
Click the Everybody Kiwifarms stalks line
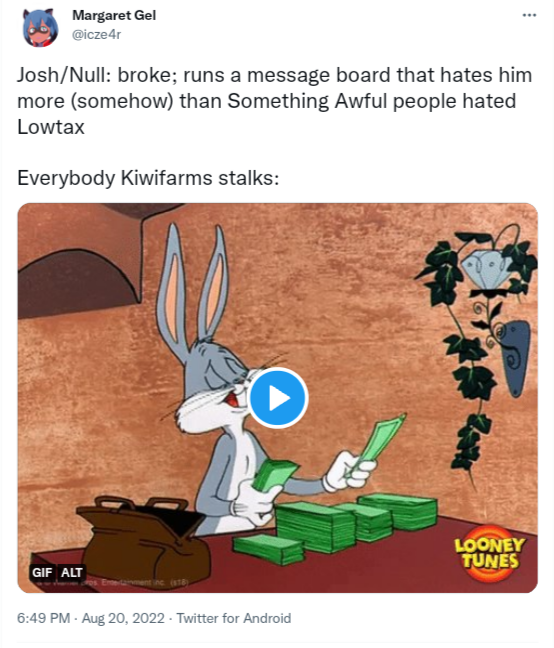[x=148, y=178]
